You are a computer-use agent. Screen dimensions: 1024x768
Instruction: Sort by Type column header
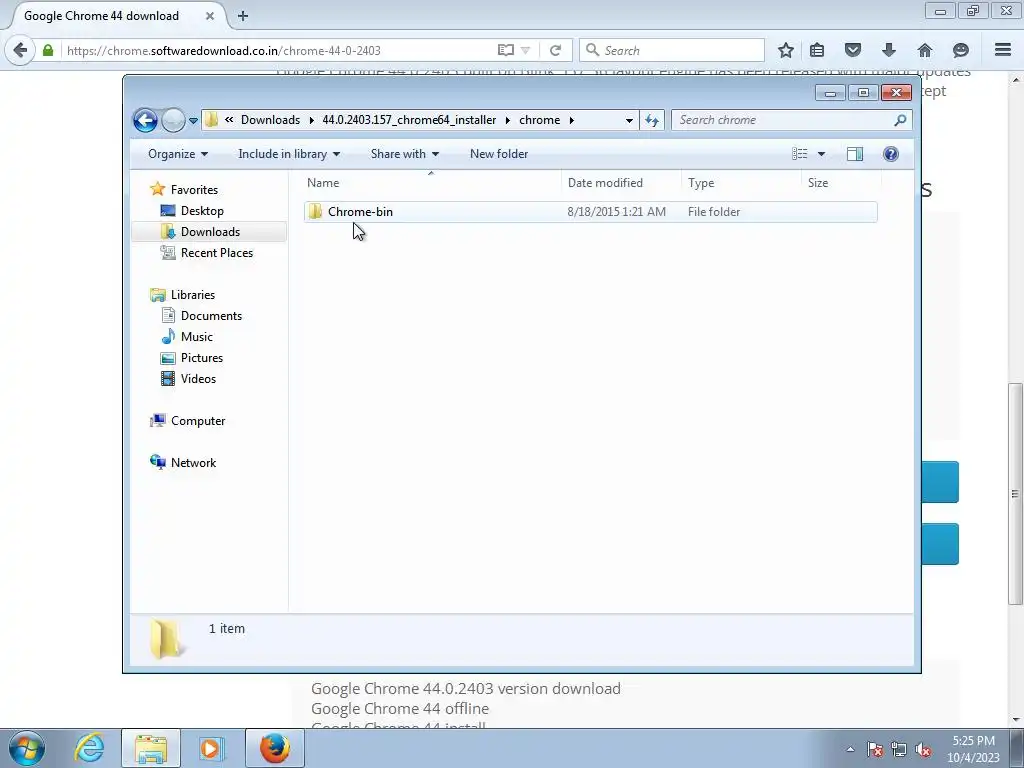[741, 183]
